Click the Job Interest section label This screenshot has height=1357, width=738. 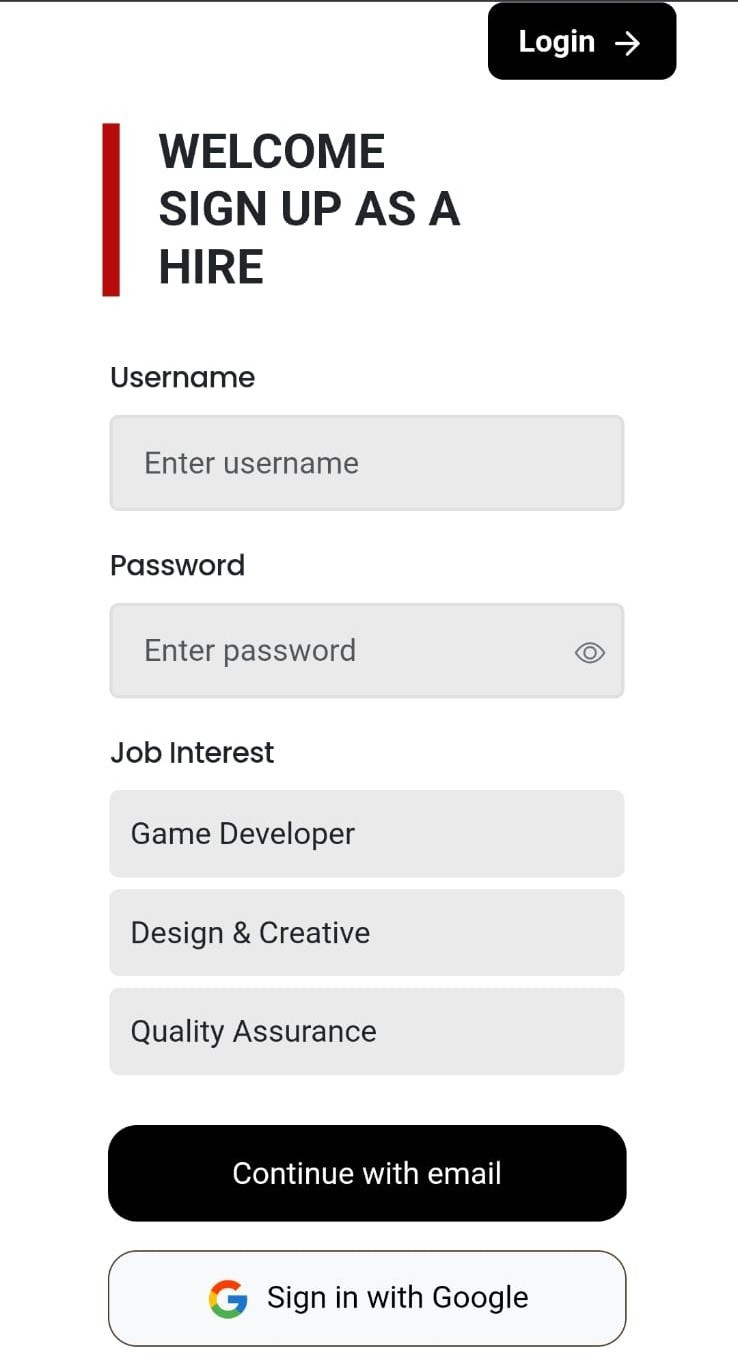point(192,753)
